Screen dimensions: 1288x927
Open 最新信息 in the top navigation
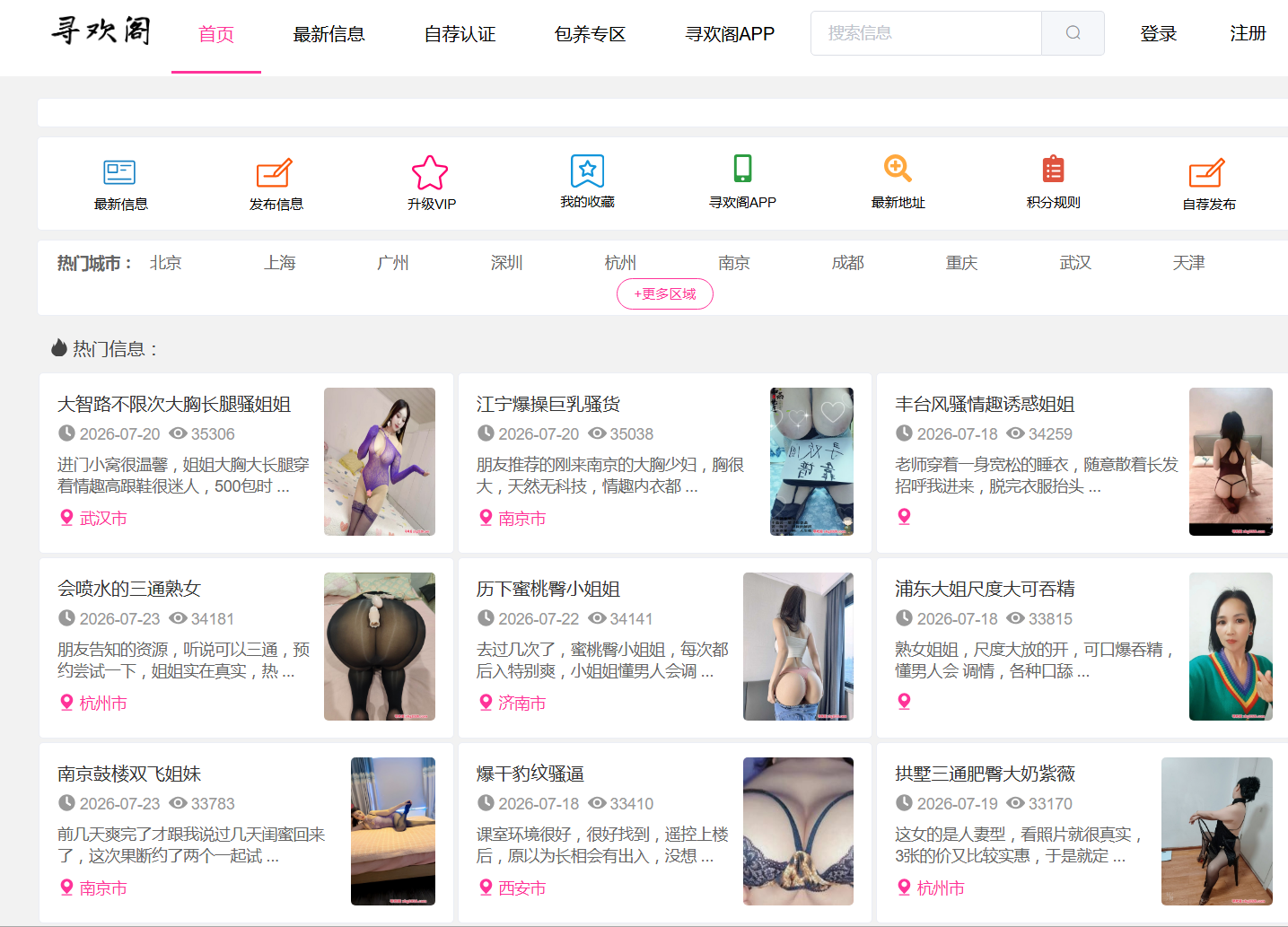pyautogui.click(x=329, y=34)
